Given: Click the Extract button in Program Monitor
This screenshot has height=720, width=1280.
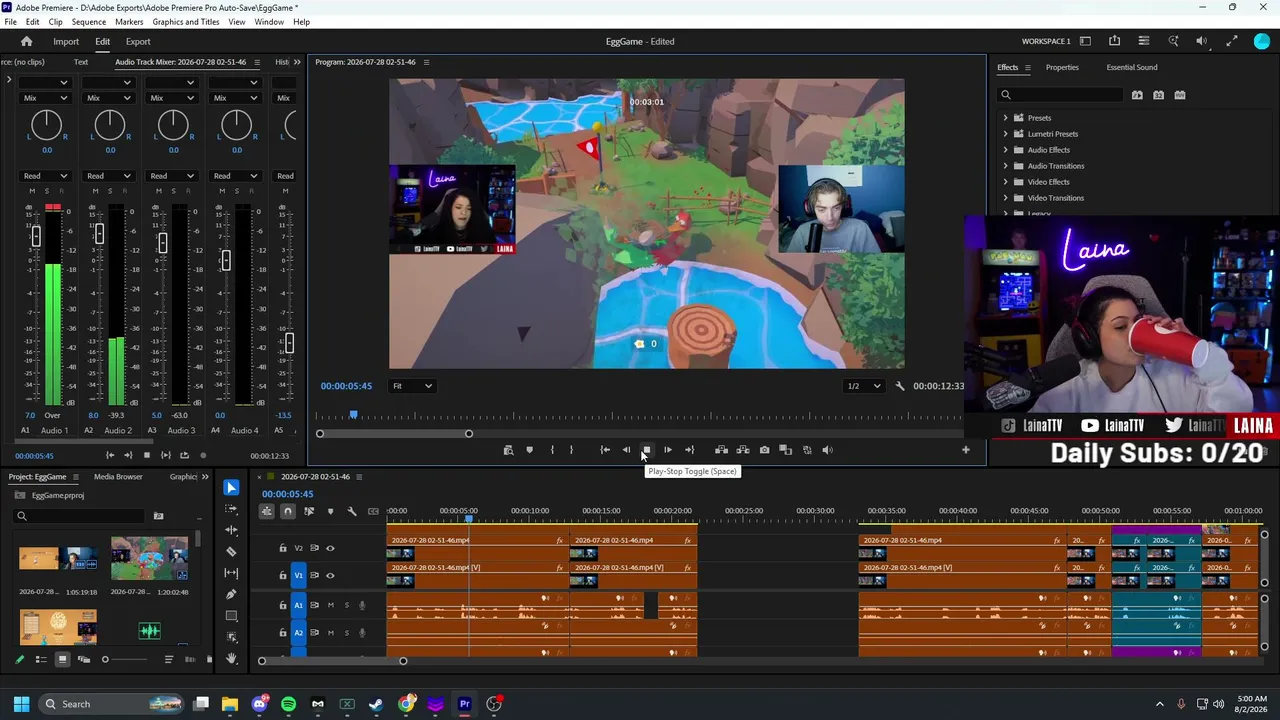Looking at the screenshot, I should point(743,450).
